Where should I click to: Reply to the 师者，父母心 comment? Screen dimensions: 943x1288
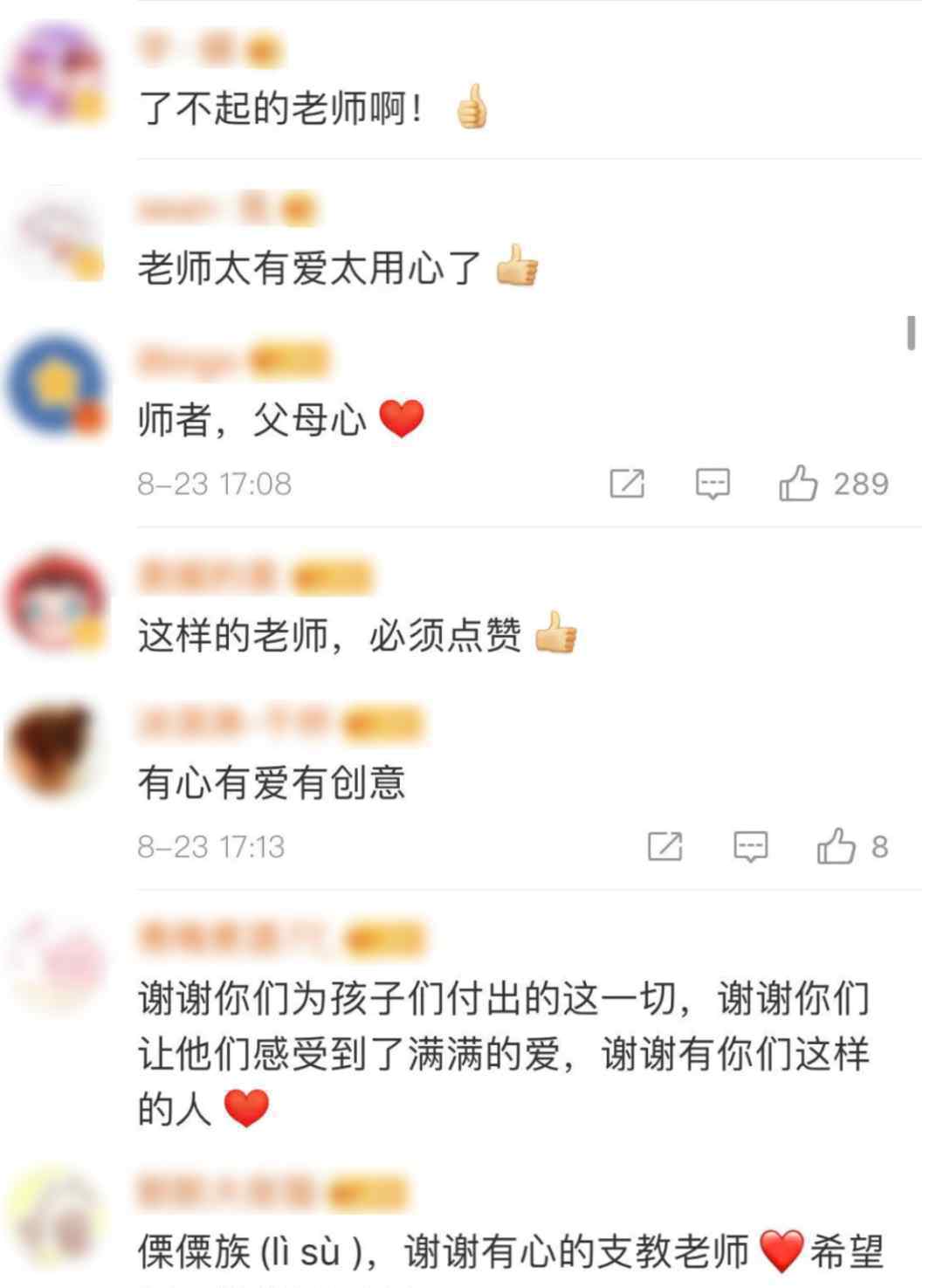[712, 483]
